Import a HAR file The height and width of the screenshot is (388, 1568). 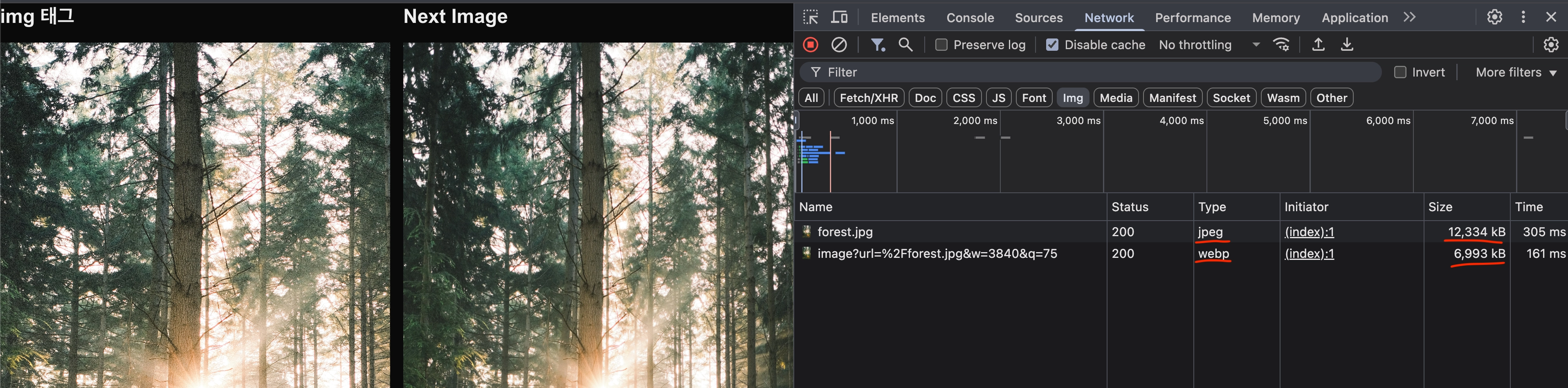[1319, 45]
